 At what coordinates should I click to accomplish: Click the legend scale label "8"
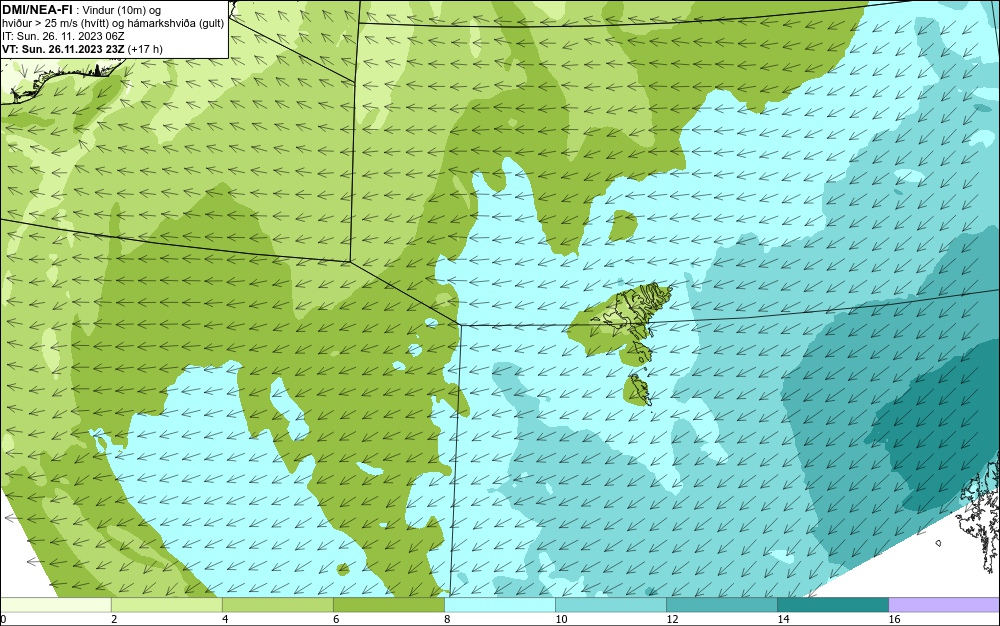(447, 619)
